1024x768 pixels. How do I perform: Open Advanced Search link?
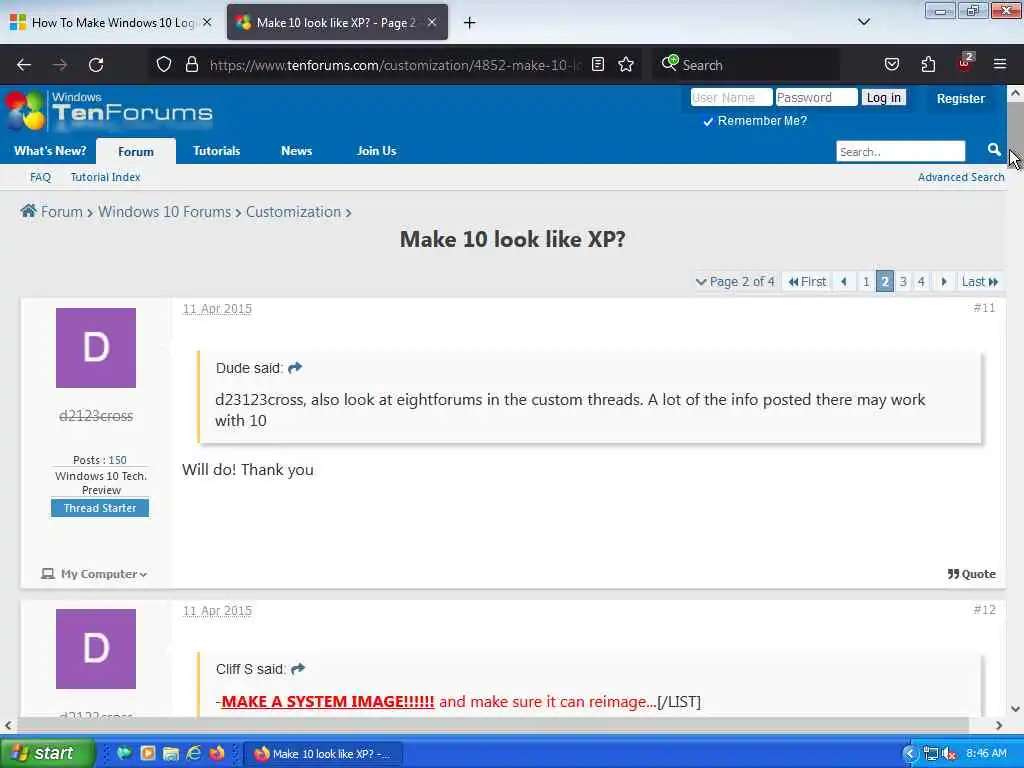coord(961,177)
